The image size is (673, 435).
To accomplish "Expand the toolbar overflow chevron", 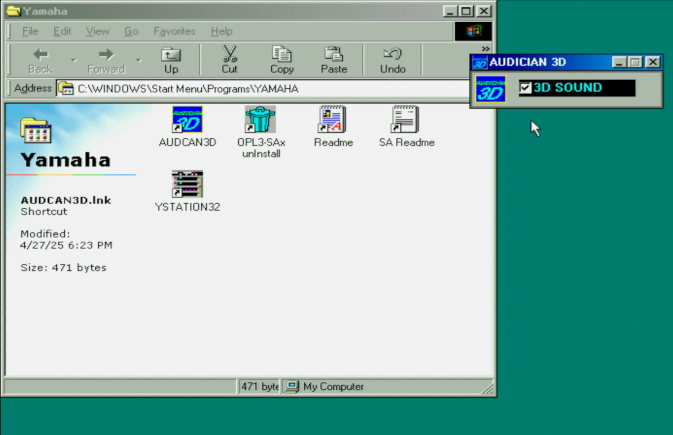I will pos(486,48).
